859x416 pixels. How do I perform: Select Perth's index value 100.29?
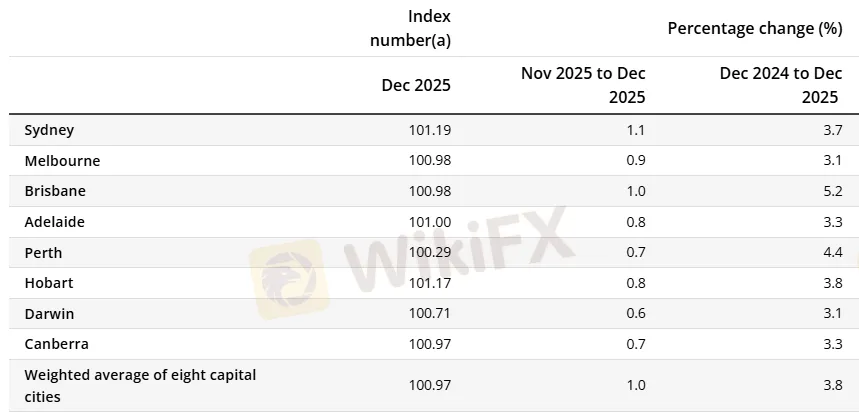(430, 253)
